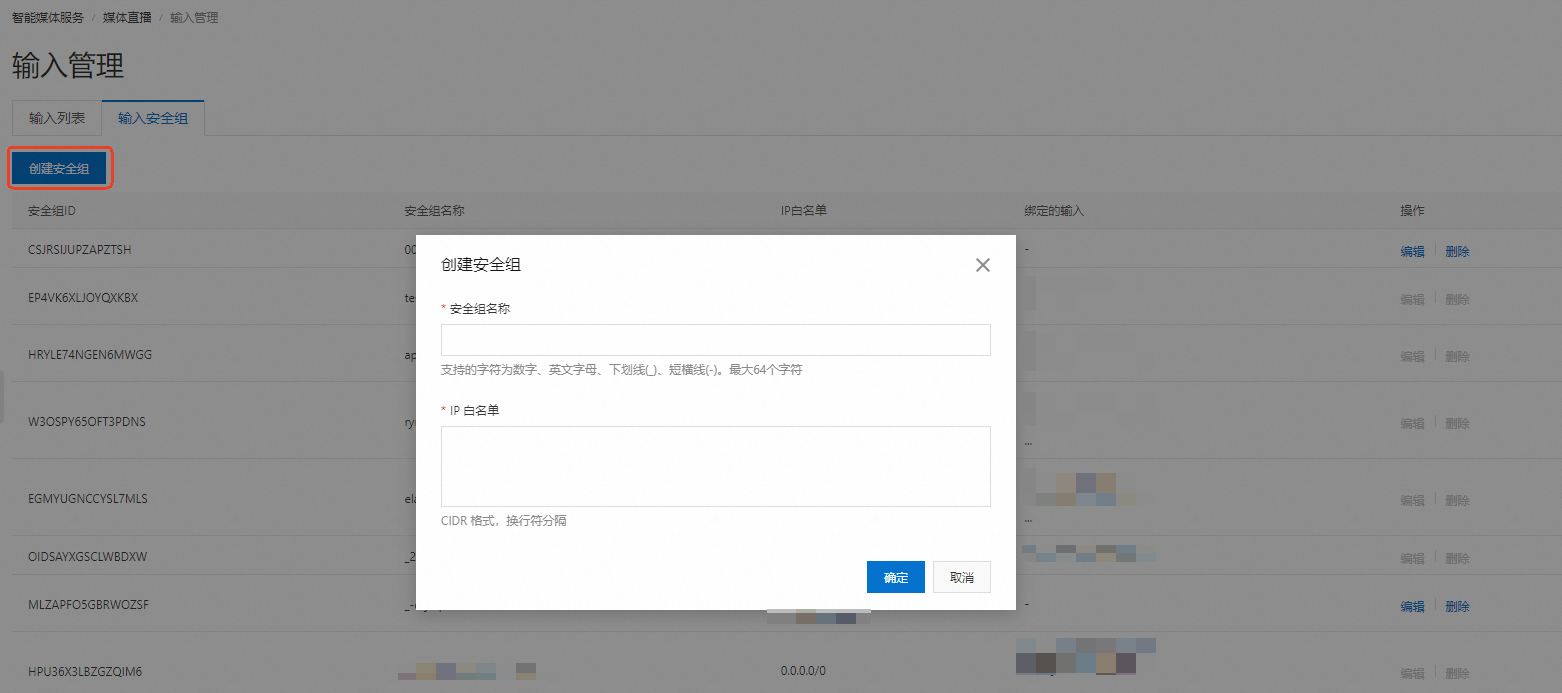This screenshot has width=1562, height=693.
Task: Select ID text CSJRSIJUPZAPZTSH
Action: pyautogui.click(x=80, y=250)
